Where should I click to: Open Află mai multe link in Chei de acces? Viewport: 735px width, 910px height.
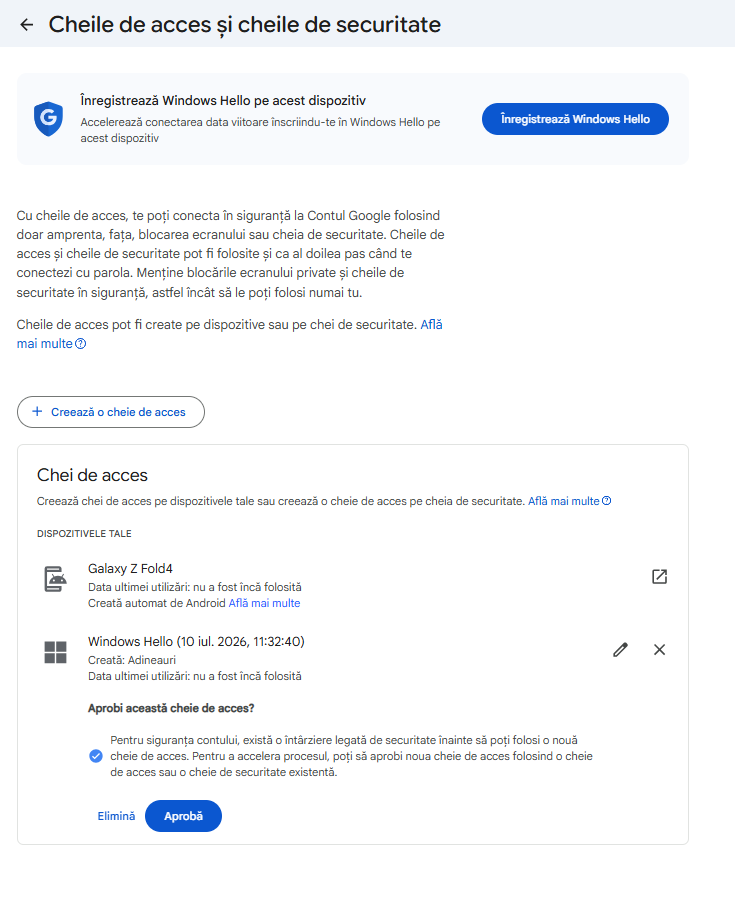(x=563, y=501)
